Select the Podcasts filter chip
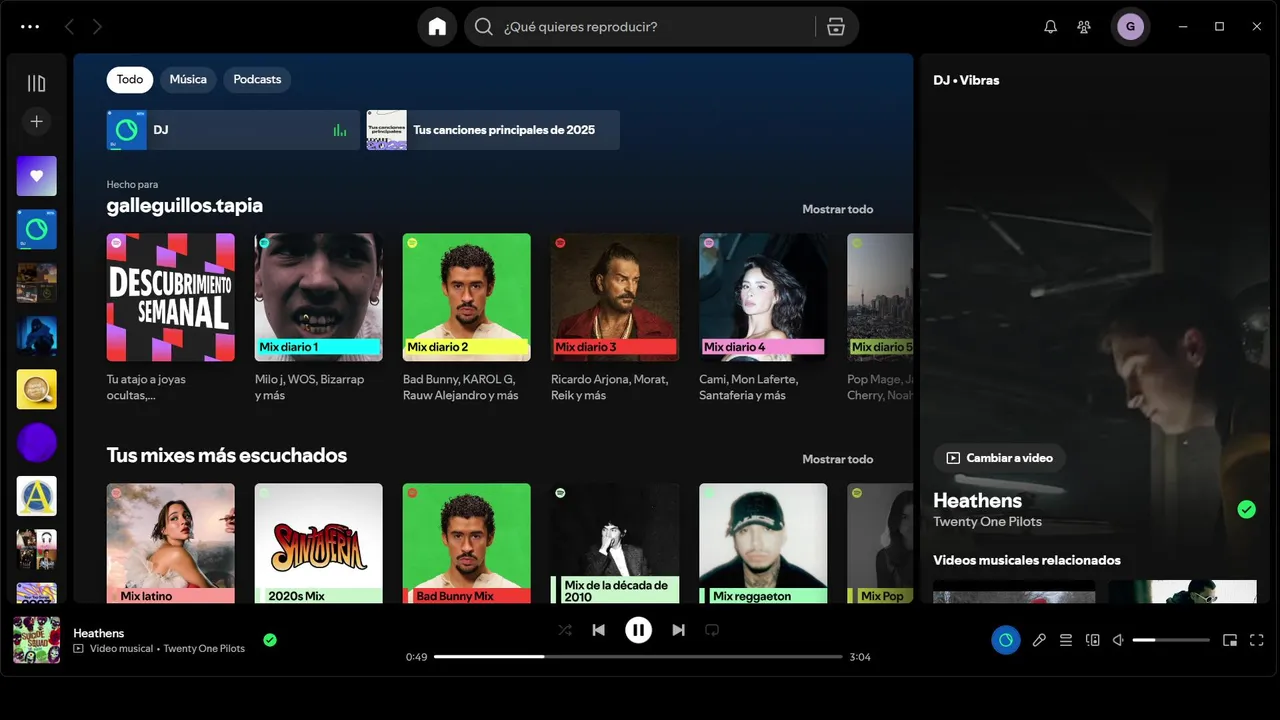Image resolution: width=1280 pixels, height=720 pixels. (257, 79)
